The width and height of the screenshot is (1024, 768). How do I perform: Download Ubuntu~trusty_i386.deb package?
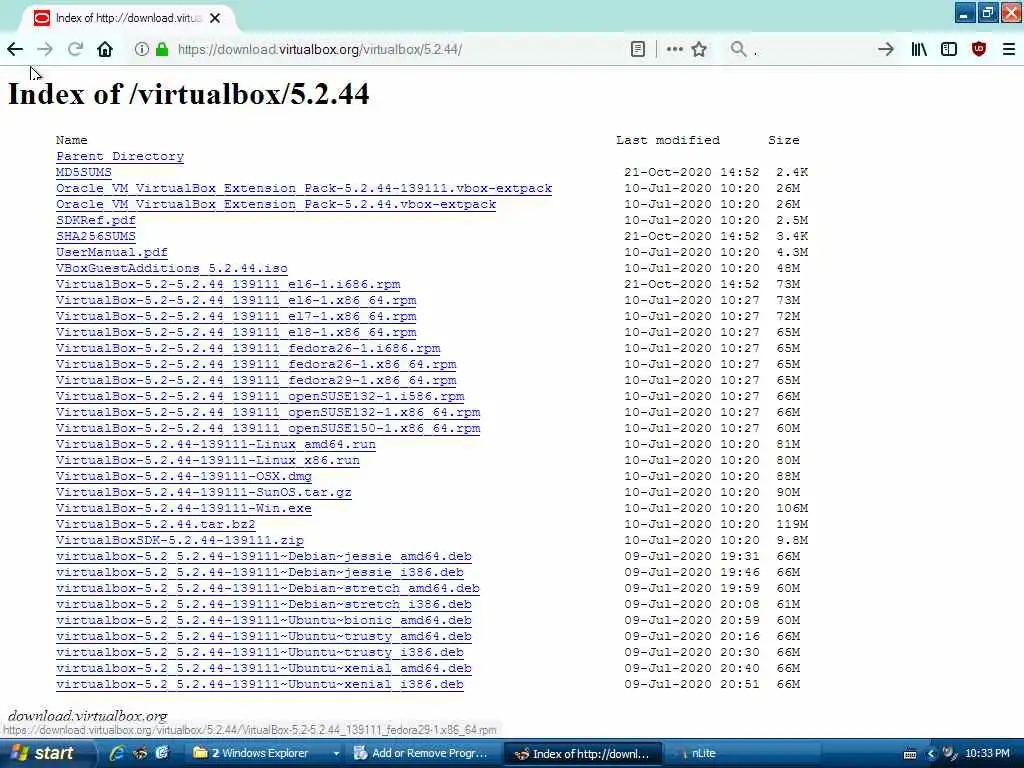260,652
